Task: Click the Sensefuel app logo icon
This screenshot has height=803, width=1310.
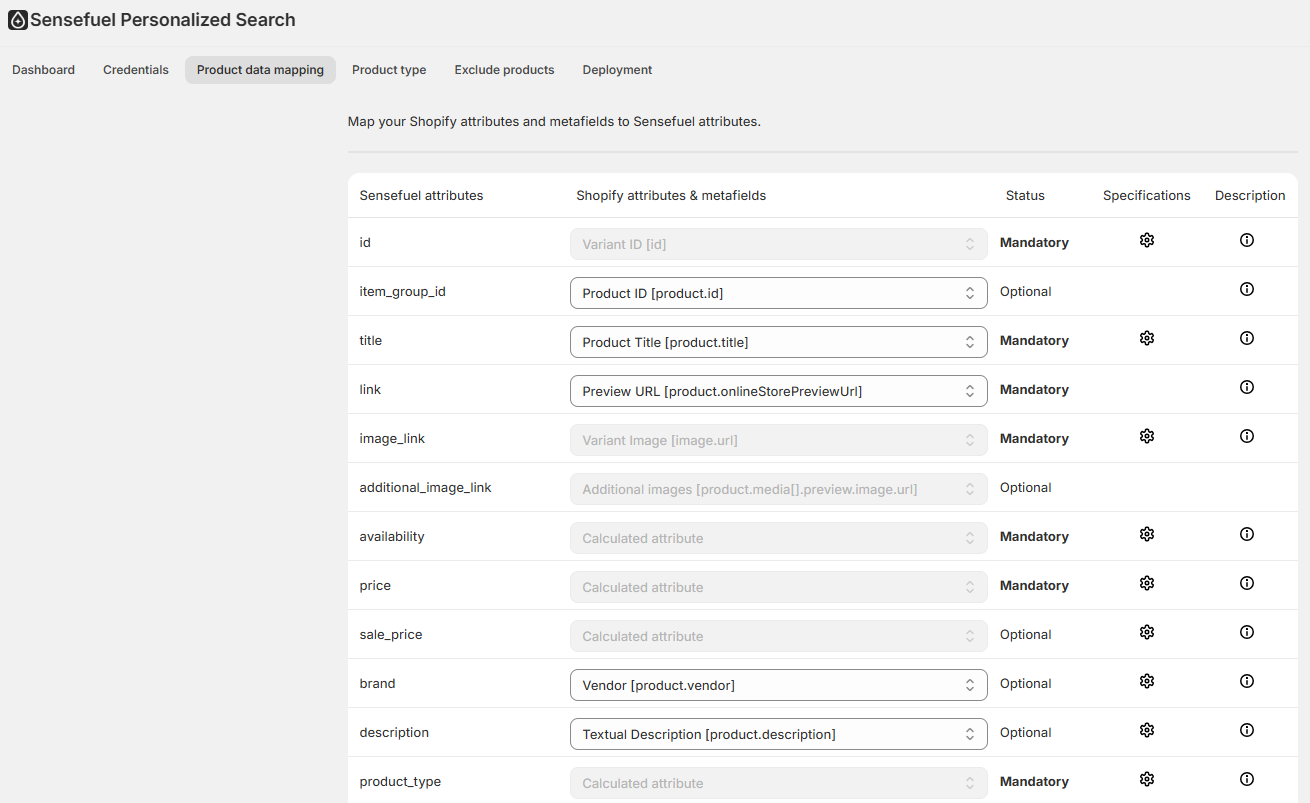Action: (18, 20)
